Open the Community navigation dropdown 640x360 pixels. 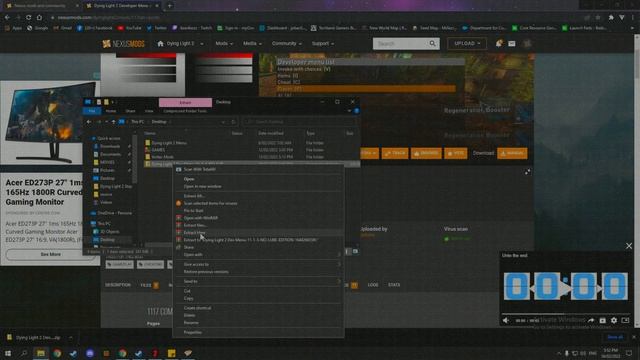pyautogui.click(x=287, y=44)
